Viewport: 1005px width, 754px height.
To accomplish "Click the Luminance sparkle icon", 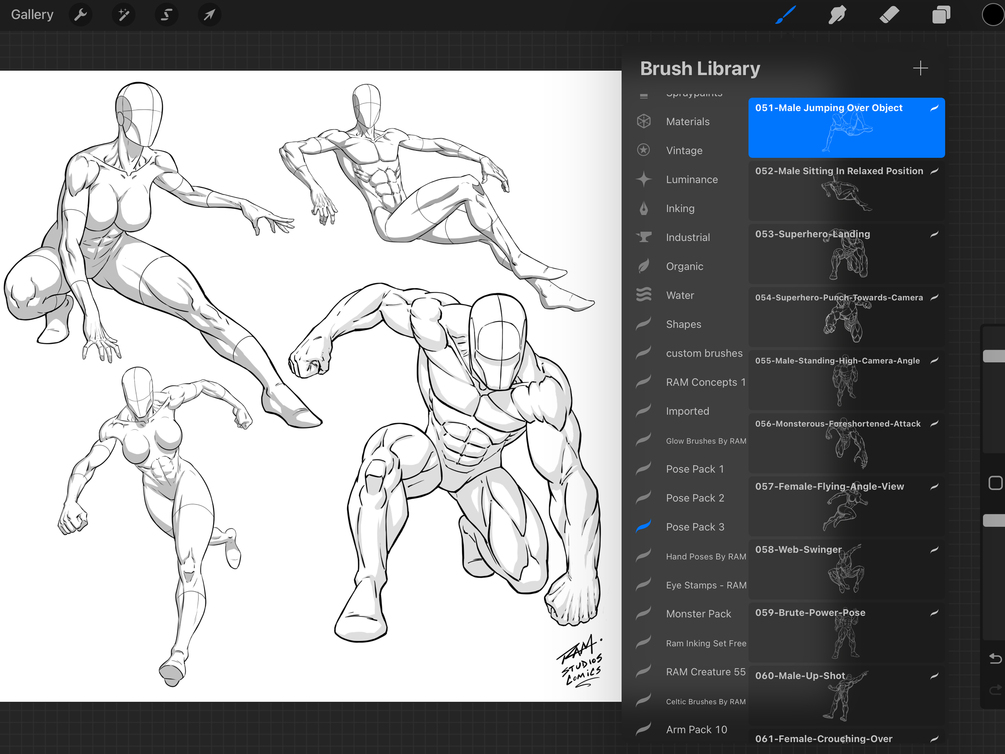I will click(x=644, y=180).
